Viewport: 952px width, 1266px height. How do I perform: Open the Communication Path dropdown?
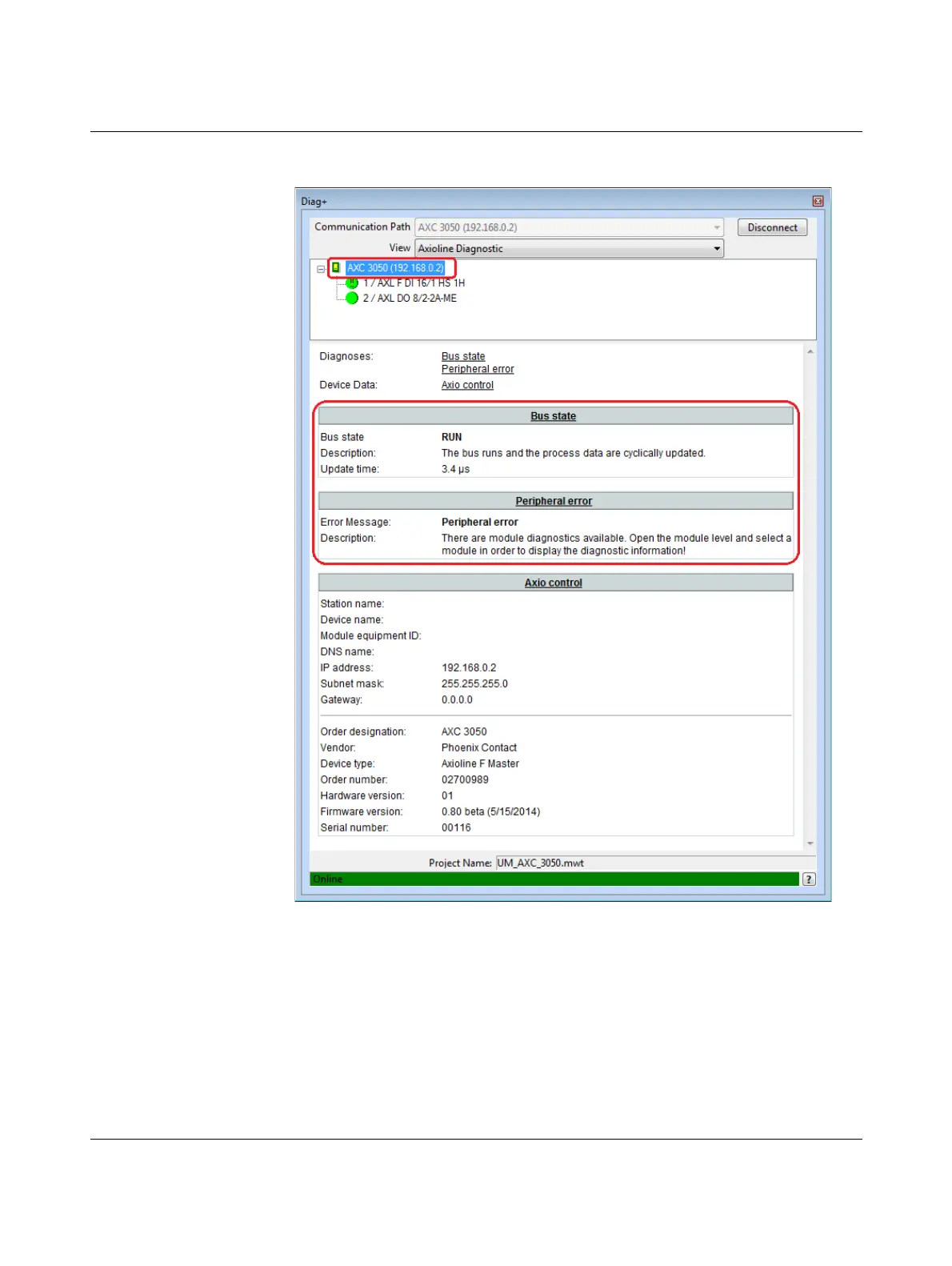569,227
